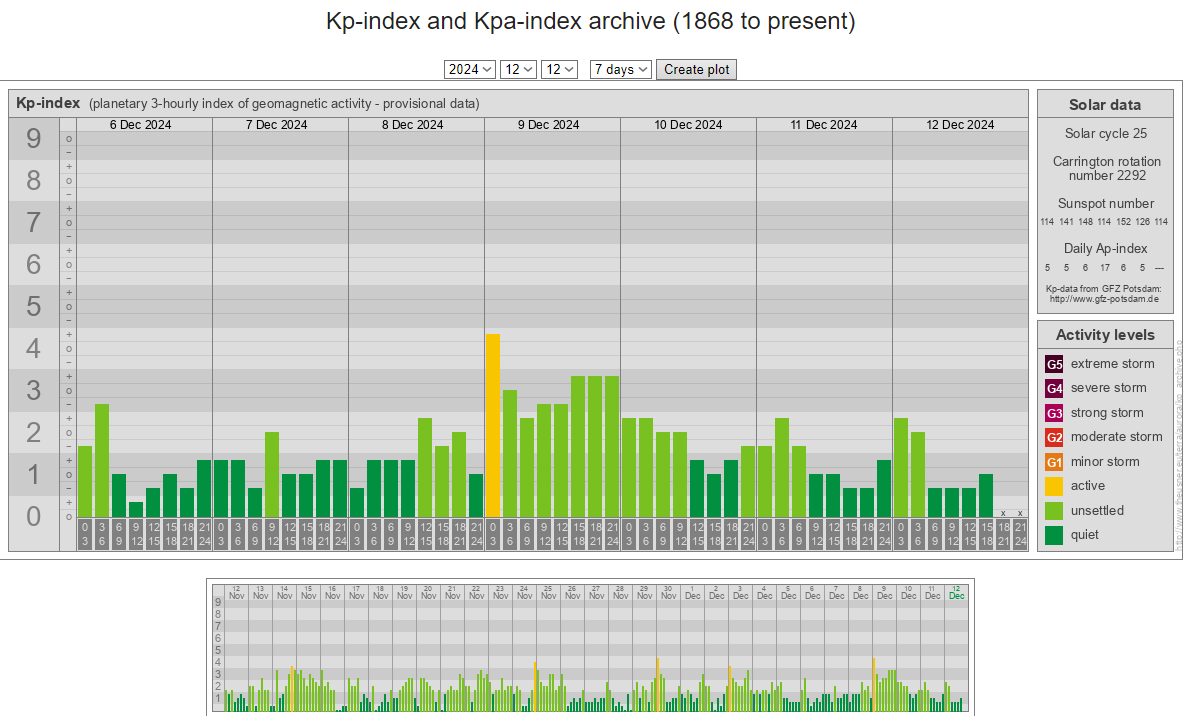Viewport: 1183px width, 716px height.
Task: Click the G3 strong storm legend icon
Action: click(1054, 413)
